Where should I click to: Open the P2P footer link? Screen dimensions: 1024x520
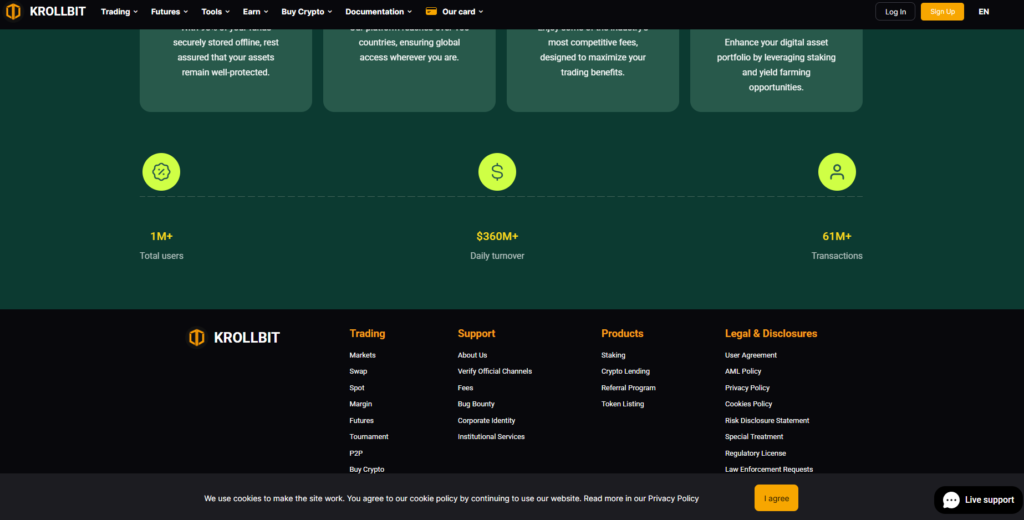point(356,453)
